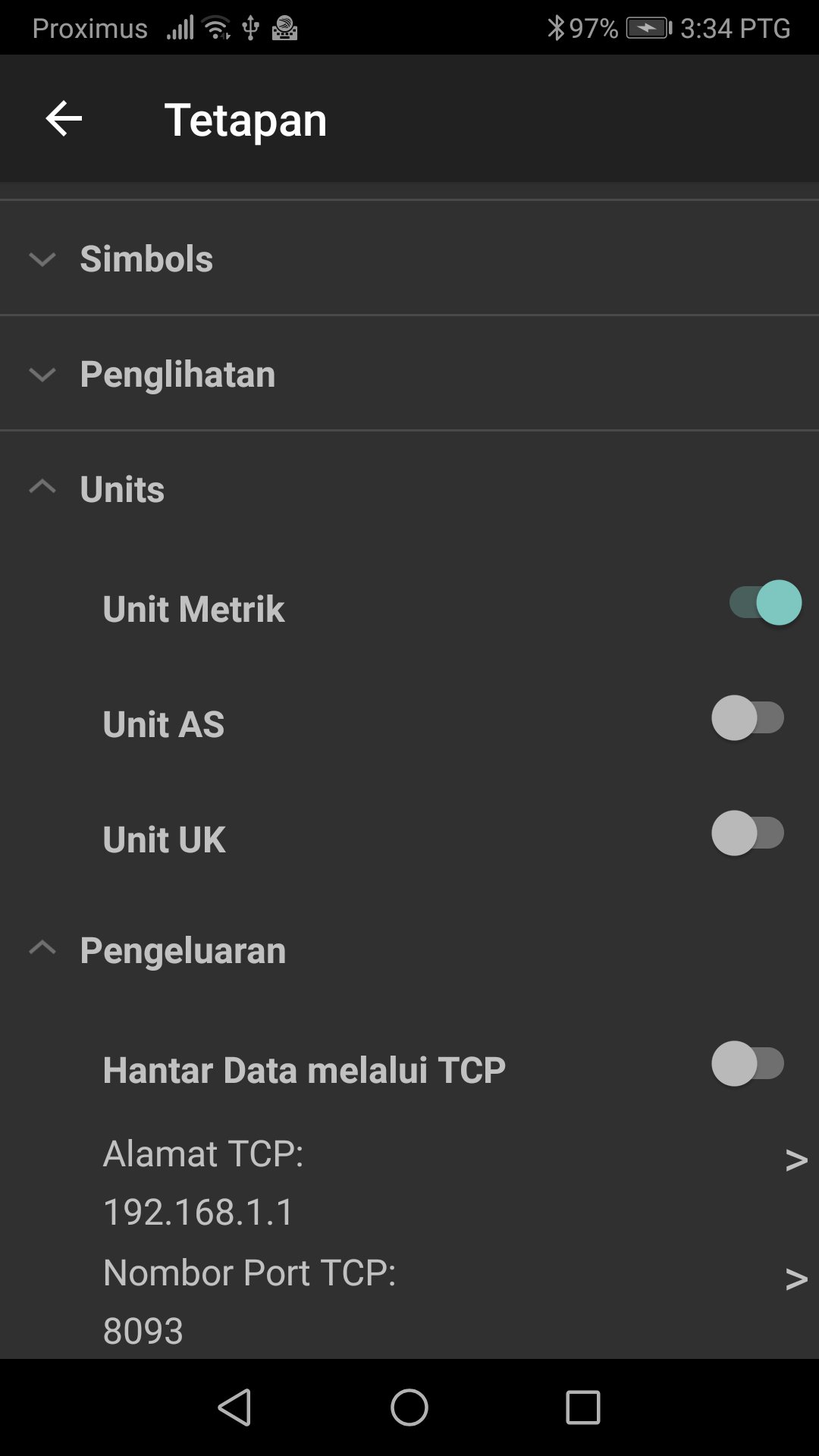Screen dimensions: 819x1456
Task: Open Alamat TCP arrow to edit address
Action: pyautogui.click(x=795, y=1159)
